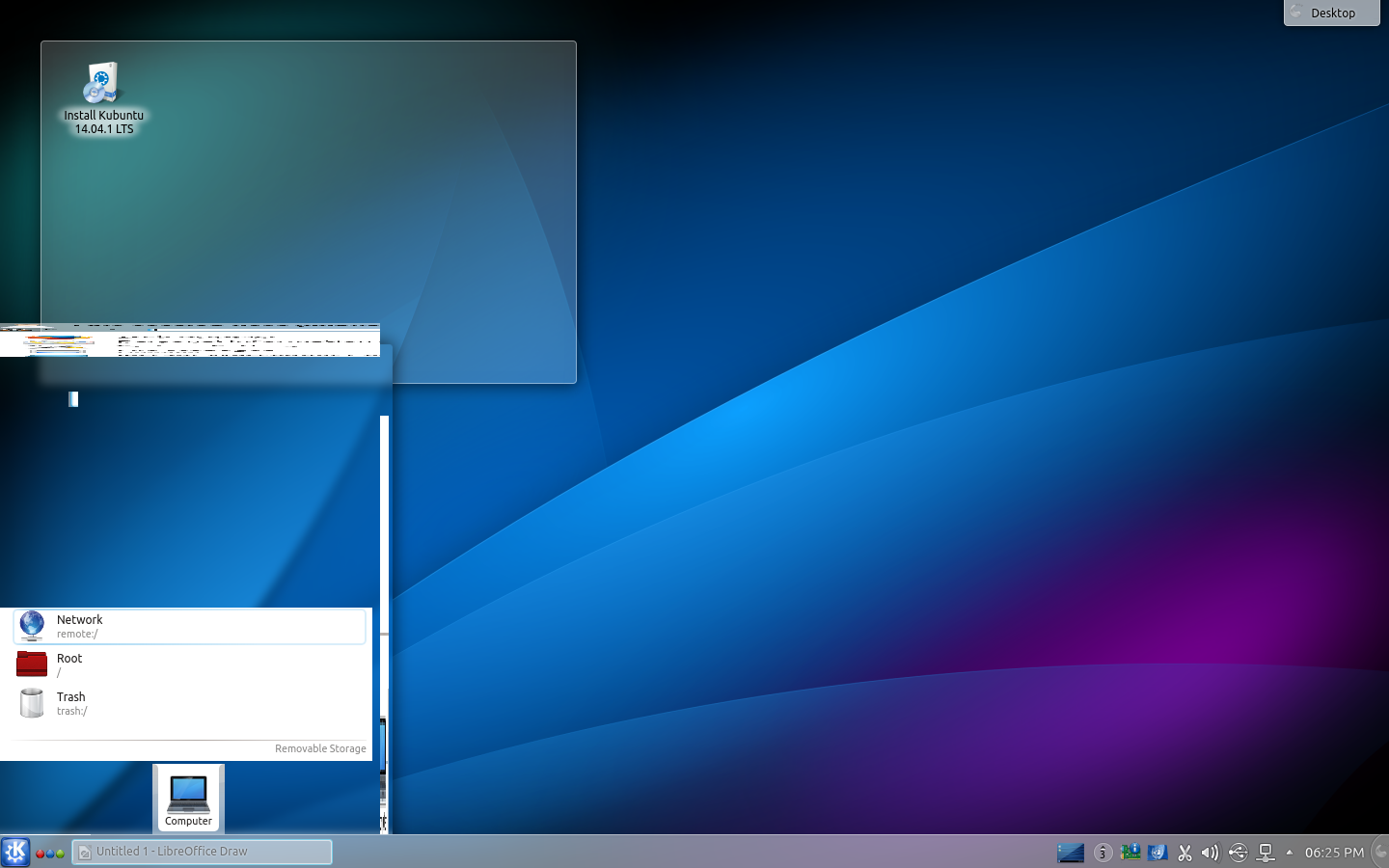The width and height of the screenshot is (1389, 868).
Task: Open the Network remote:/ entry
Action: pos(189,627)
